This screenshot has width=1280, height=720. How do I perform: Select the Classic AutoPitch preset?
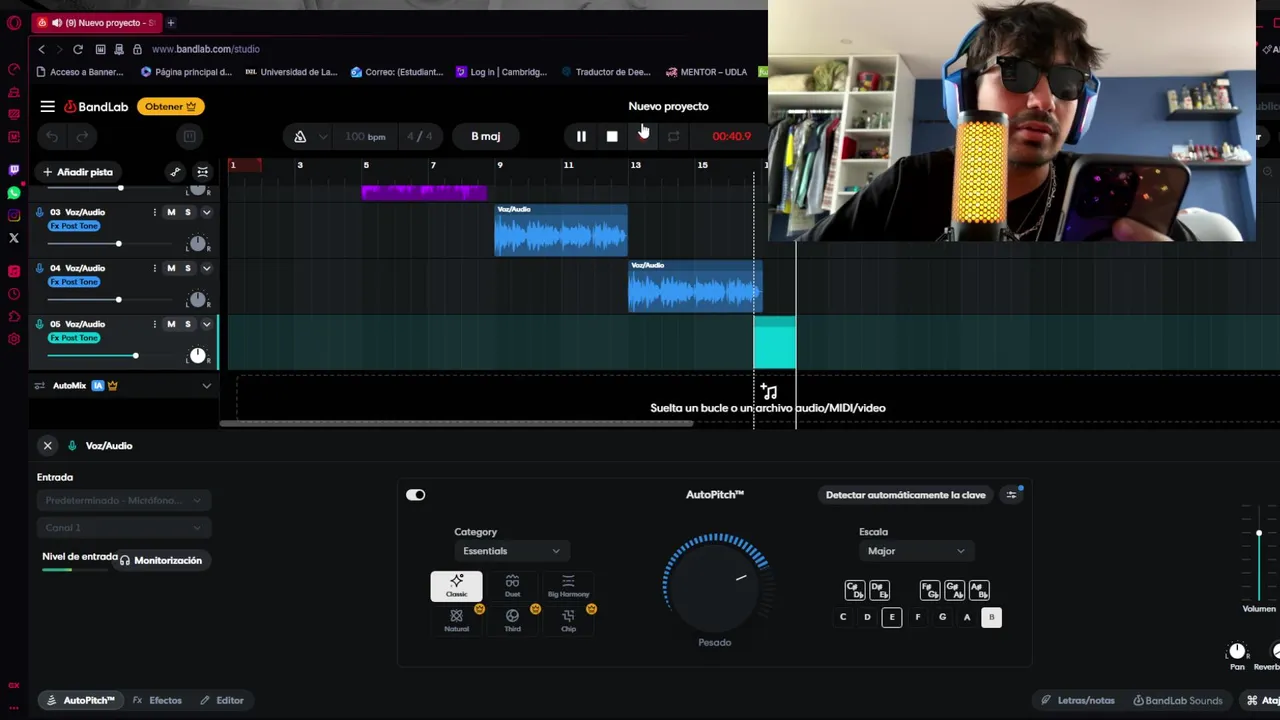[x=456, y=586]
